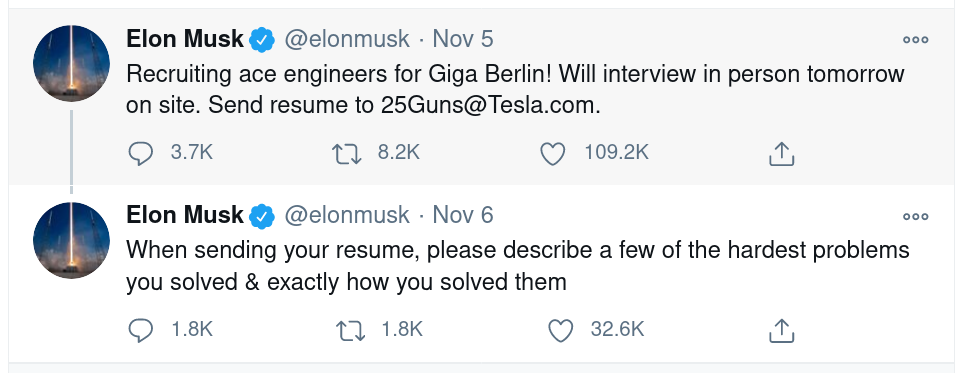Open the Nov 5 timestamp link

pyautogui.click(x=463, y=39)
